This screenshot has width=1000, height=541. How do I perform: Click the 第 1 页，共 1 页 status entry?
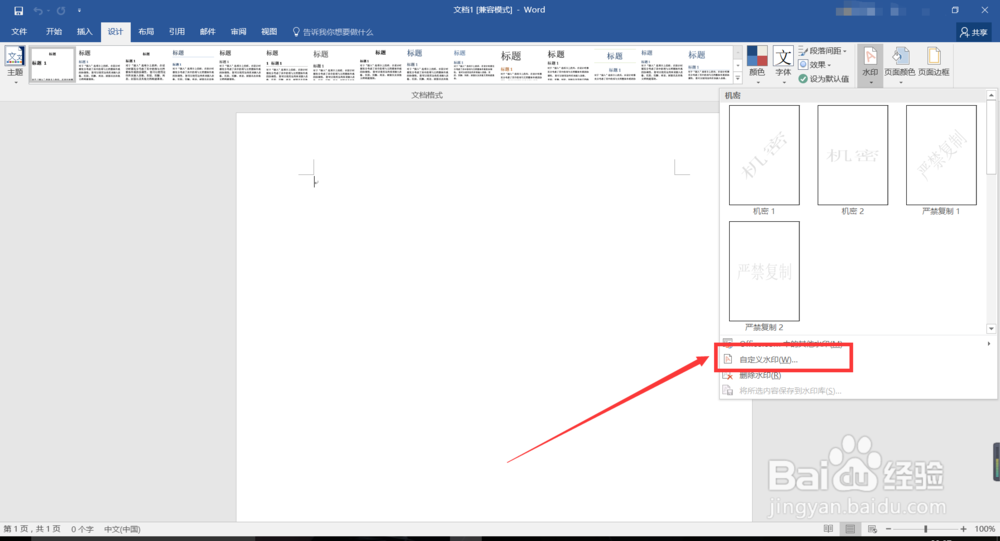pos(32,529)
